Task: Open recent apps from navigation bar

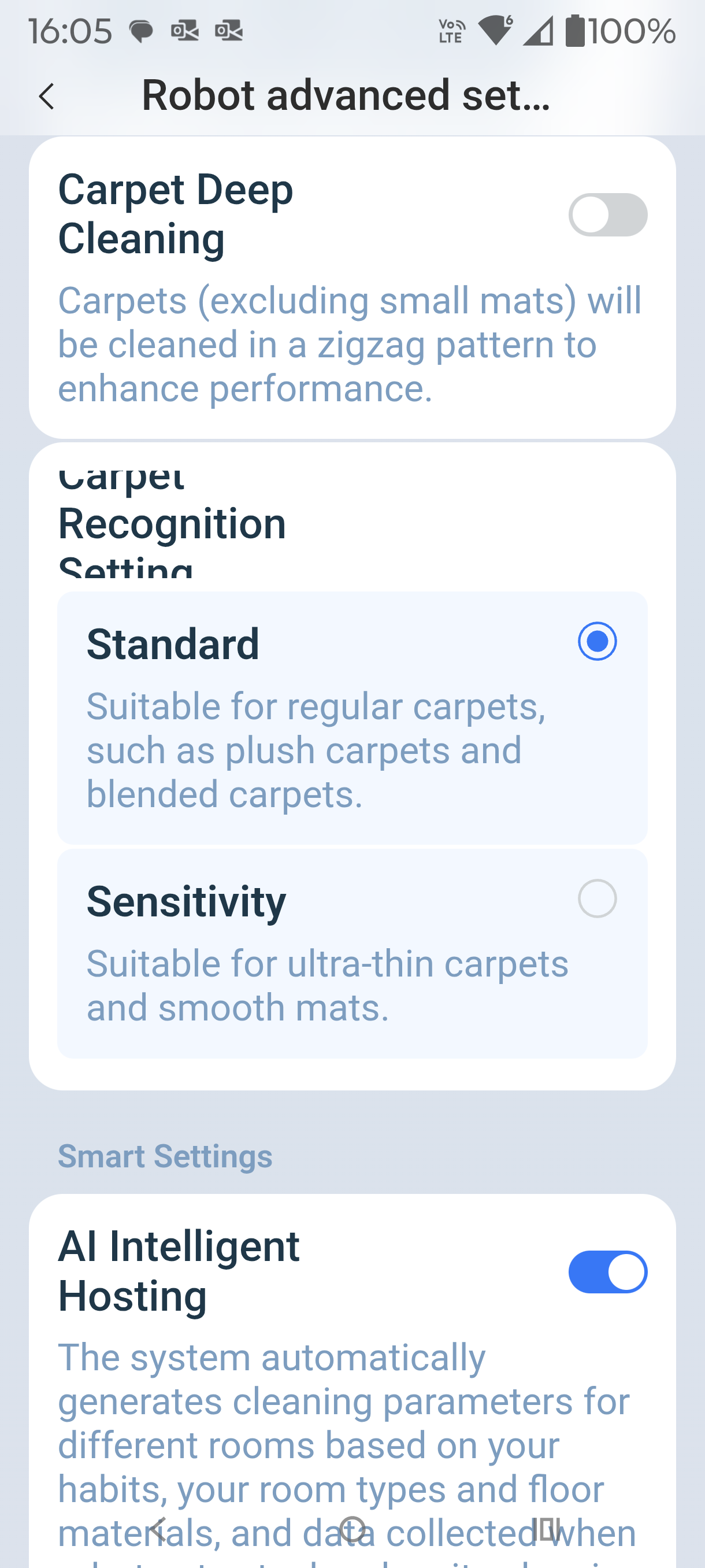Action: pos(546,1529)
